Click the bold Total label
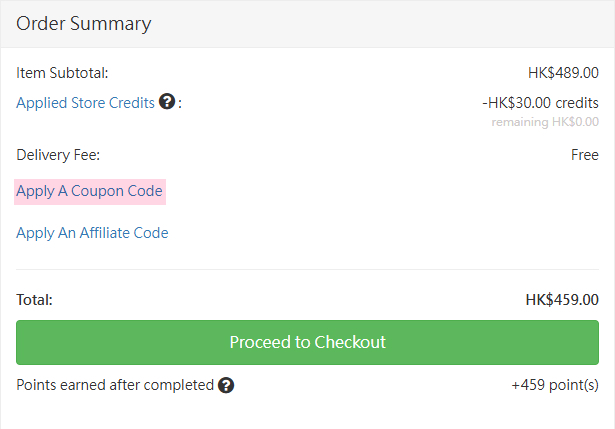 [34, 299]
